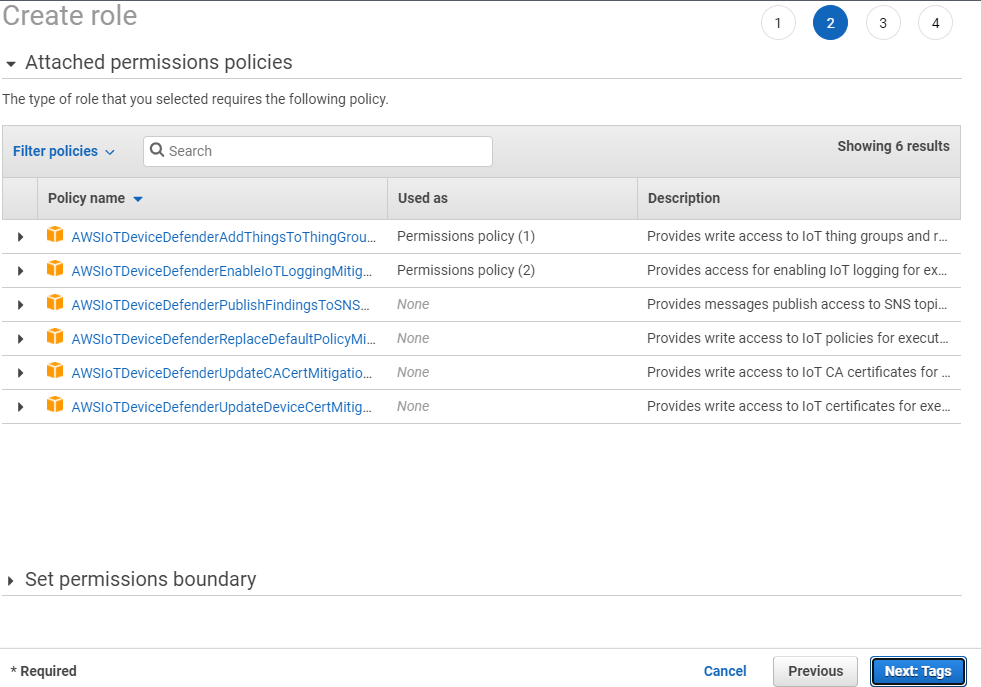Click the policy icon beside AWSIoTDeviceDefenderUpdateCACertMitigatio
This screenshot has height=687, width=981.
[55, 372]
